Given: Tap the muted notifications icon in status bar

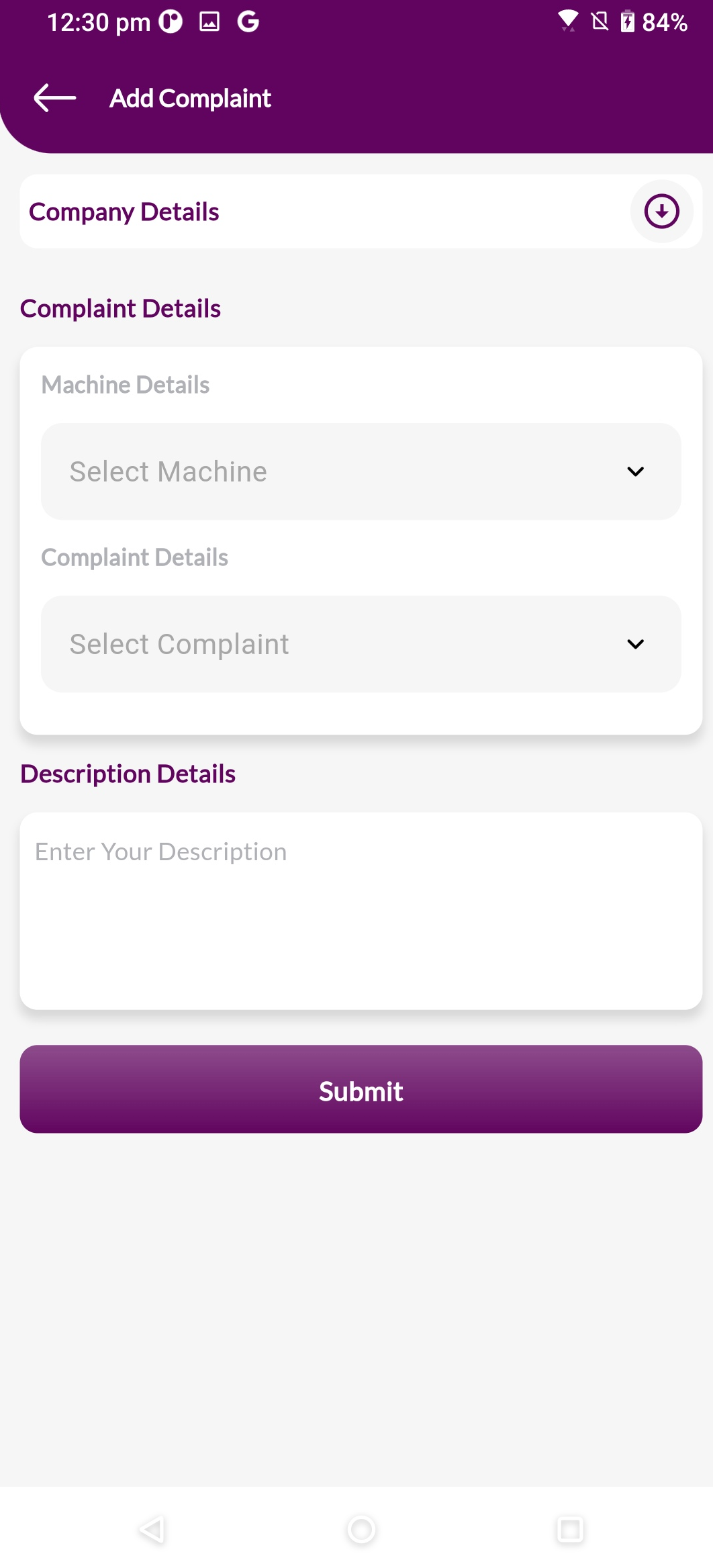Looking at the screenshot, I should point(599,21).
